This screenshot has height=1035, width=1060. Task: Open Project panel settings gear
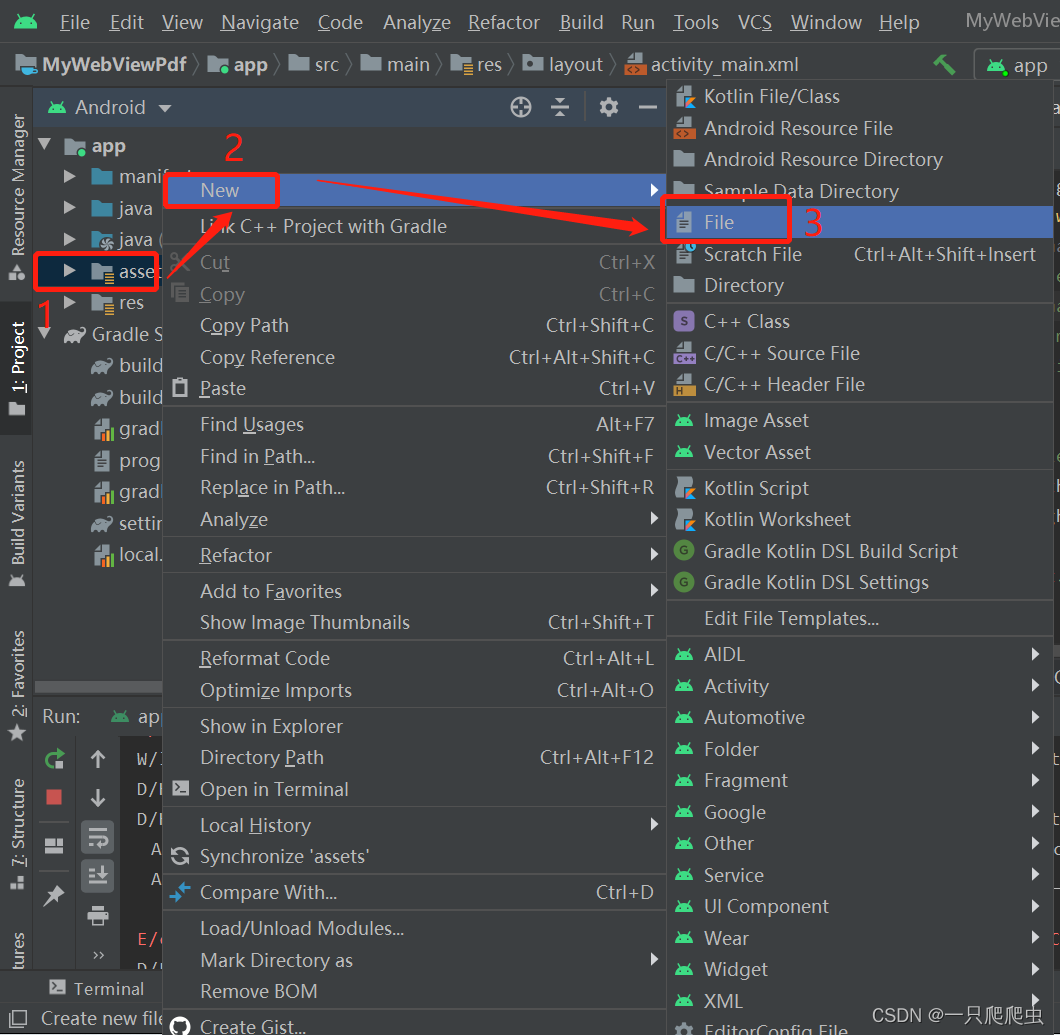[x=608, y=107]
